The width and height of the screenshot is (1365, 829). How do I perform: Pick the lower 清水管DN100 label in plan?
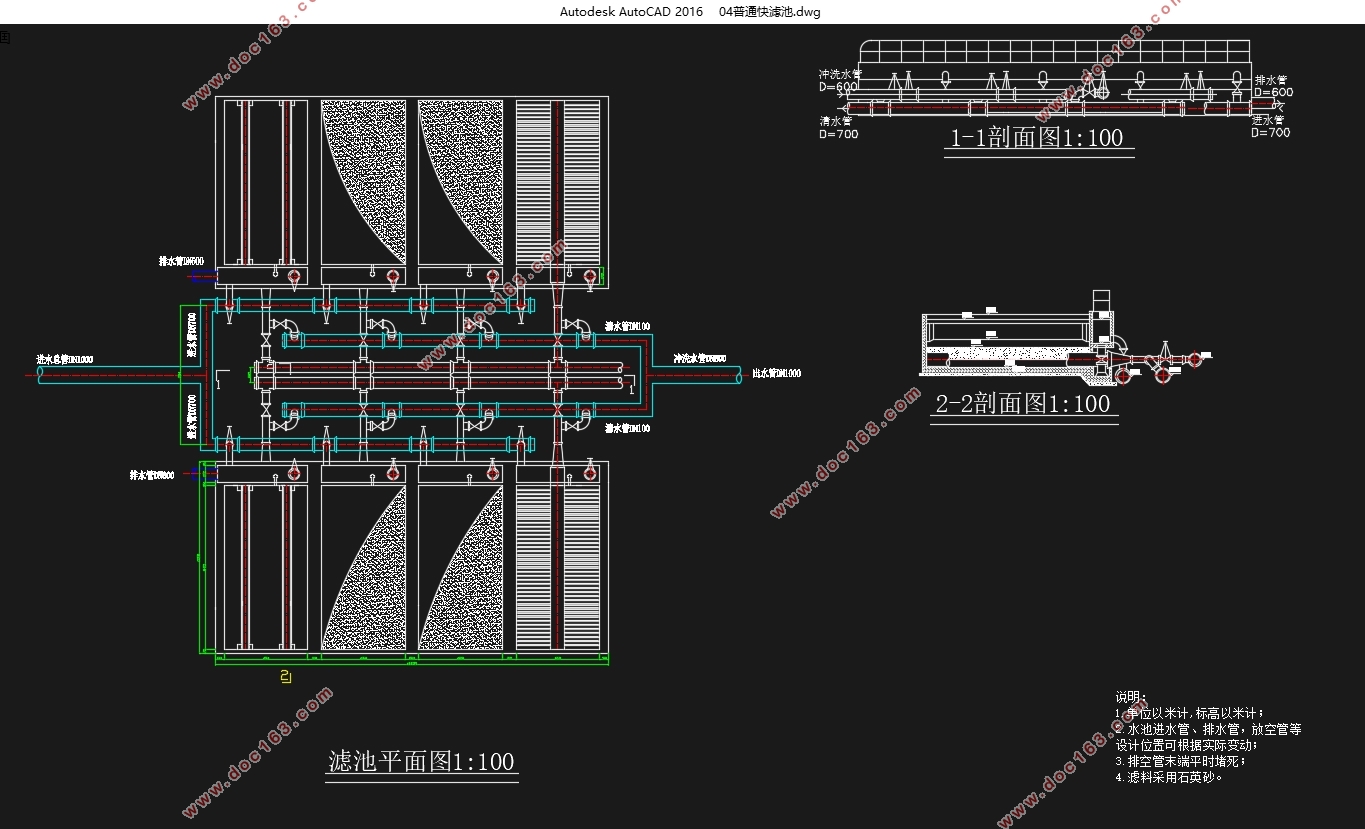627,428
